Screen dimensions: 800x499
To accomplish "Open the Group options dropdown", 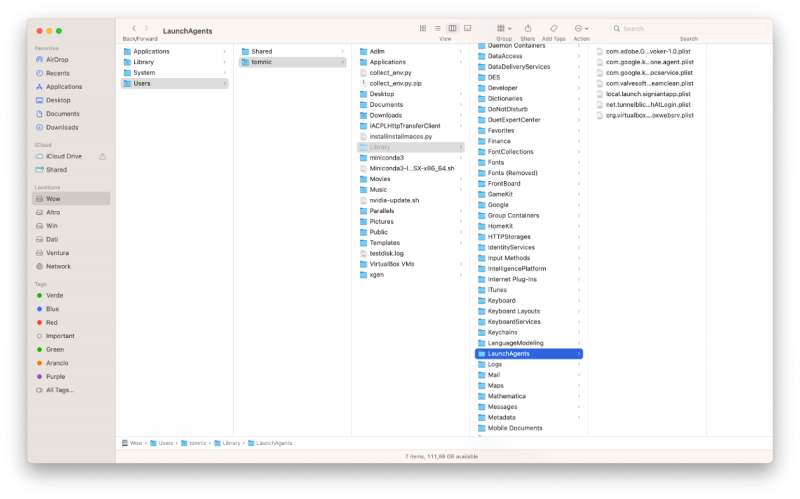I will (x=504, y=29).
